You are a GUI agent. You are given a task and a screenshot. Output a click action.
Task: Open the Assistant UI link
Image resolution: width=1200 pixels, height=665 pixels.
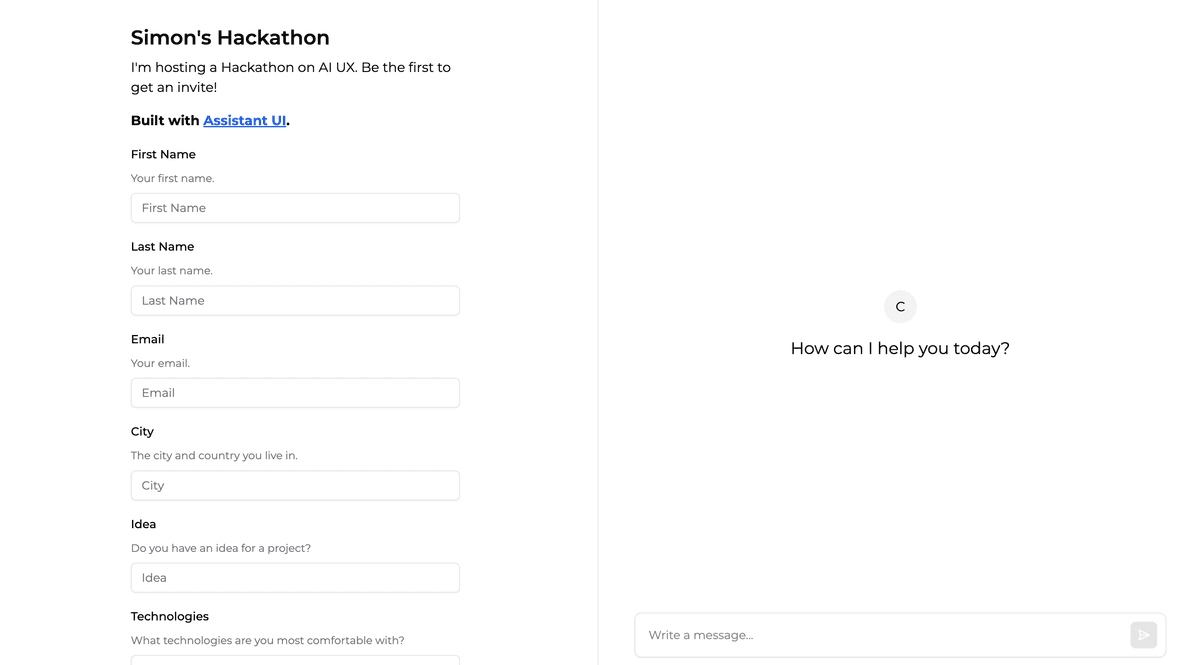click(245, 121)
